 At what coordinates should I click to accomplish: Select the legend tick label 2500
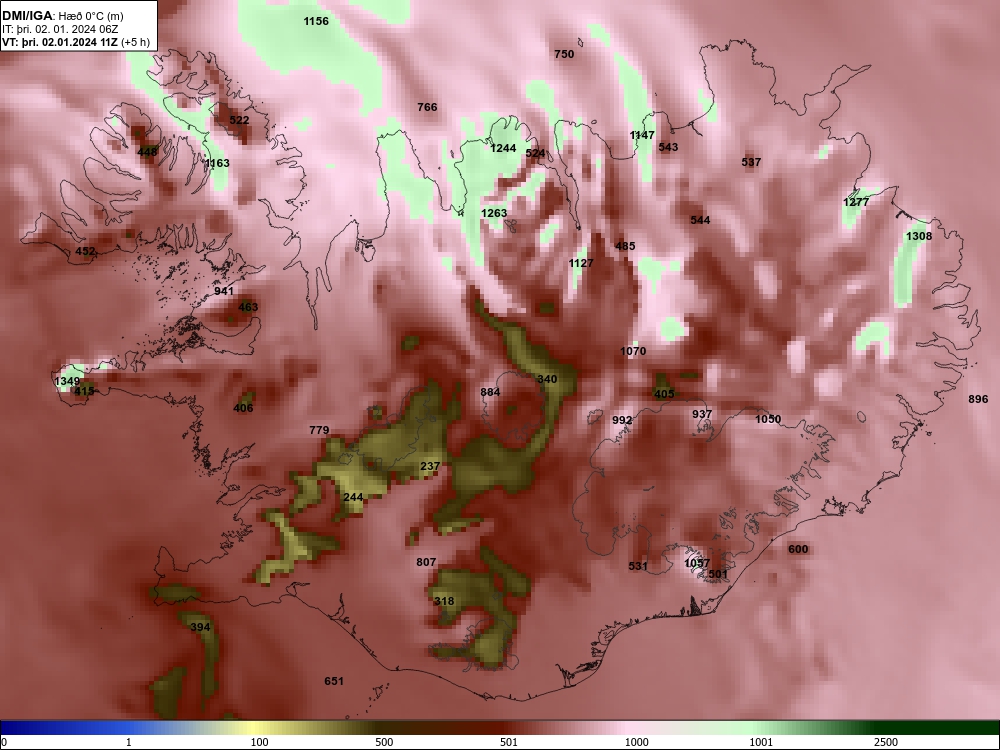[x=886, y=742]
